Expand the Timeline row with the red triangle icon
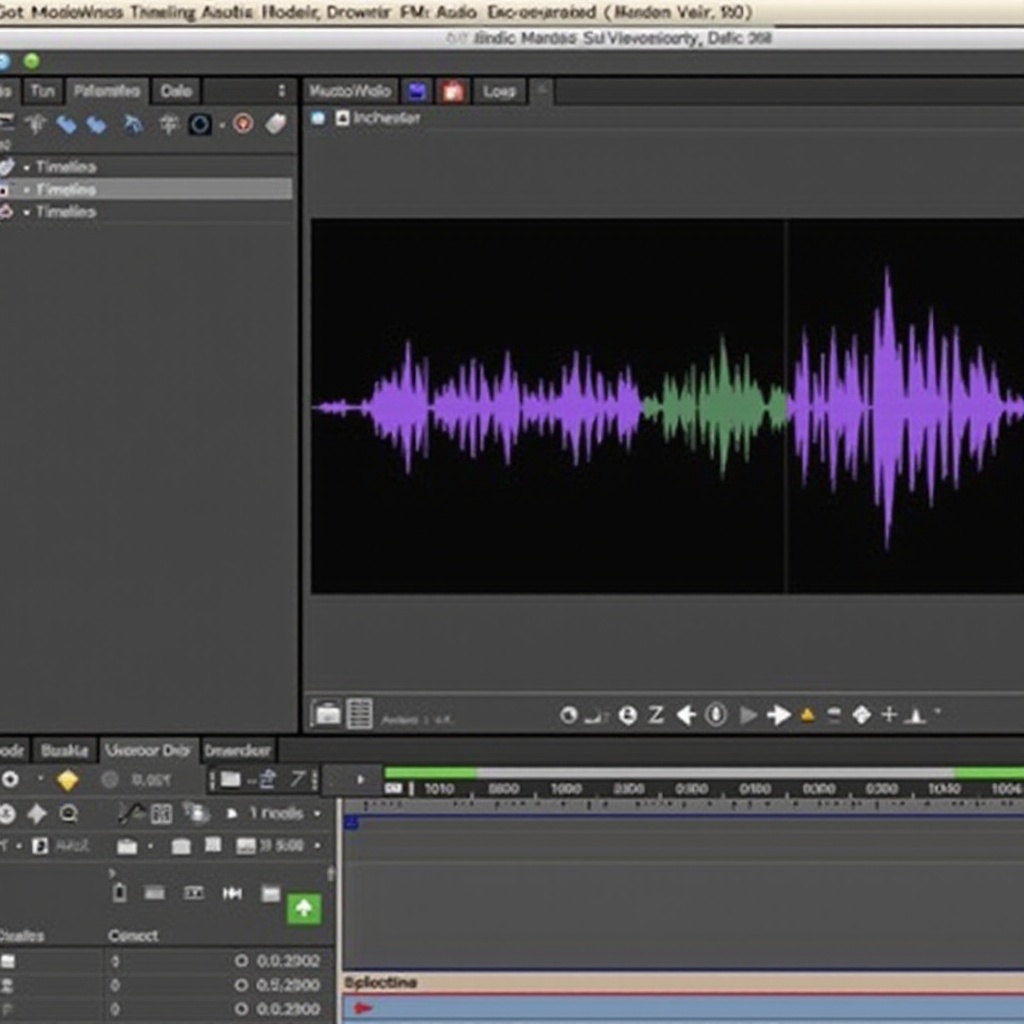 (x=27, y=212)
